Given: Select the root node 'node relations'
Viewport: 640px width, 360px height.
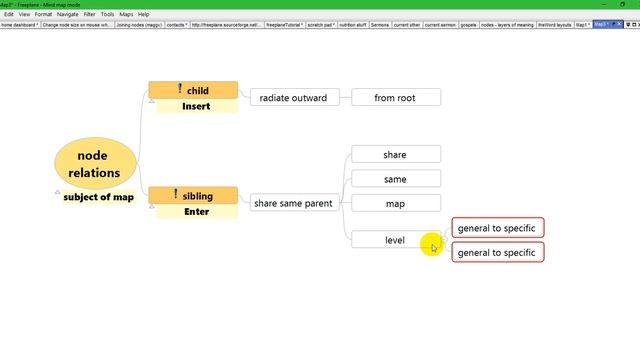Looking at the screenshot, I should click(x=95, y=163).
